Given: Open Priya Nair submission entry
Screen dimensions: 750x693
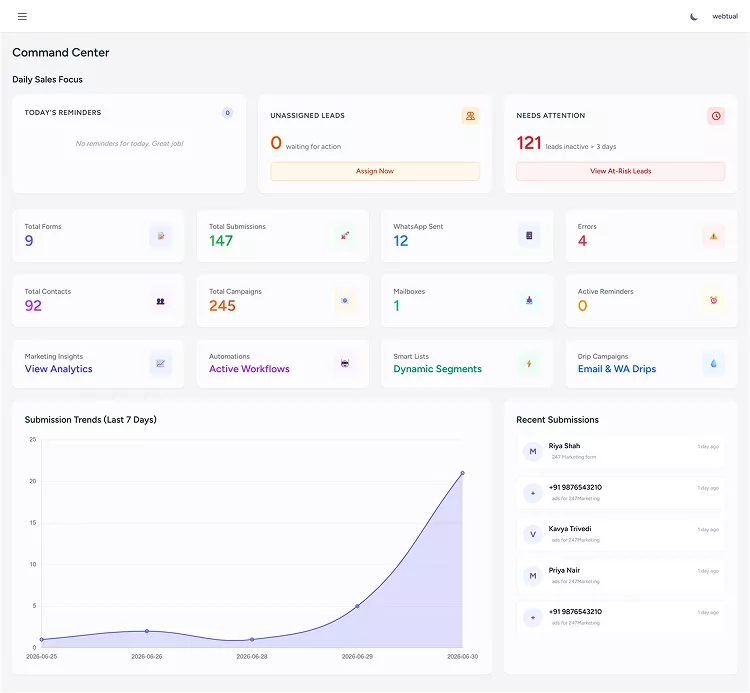Looking at the screenshot, I should coord(620,576).
